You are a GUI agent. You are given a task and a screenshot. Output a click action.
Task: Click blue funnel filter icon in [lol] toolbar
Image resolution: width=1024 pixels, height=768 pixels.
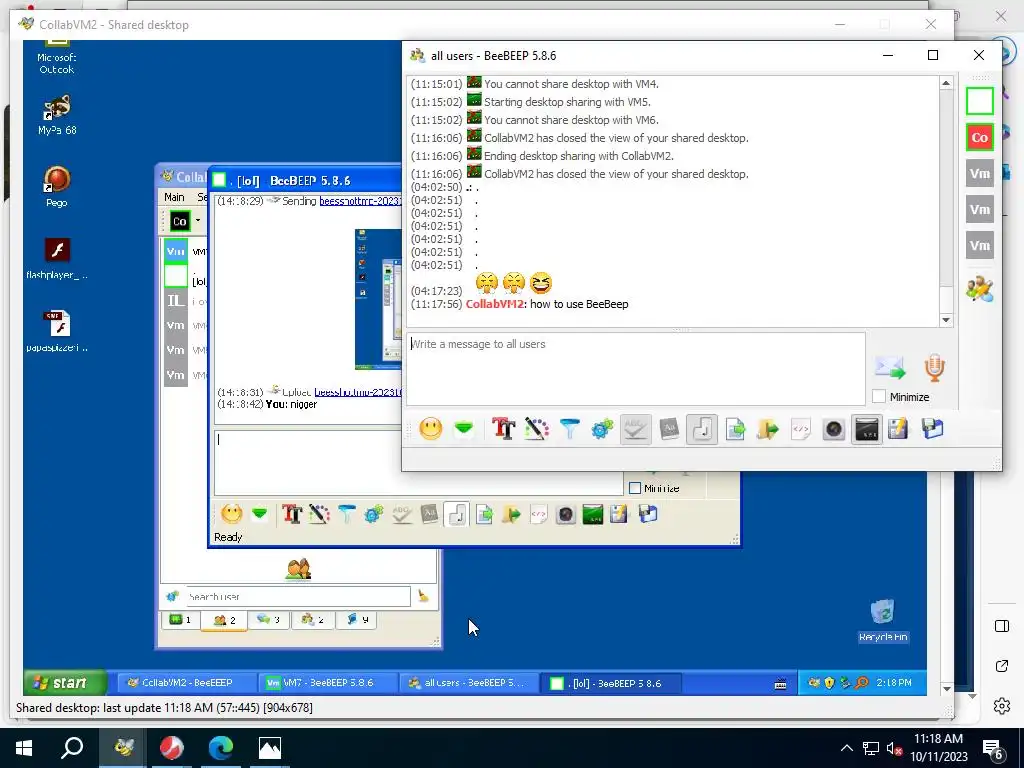[346, 514]
